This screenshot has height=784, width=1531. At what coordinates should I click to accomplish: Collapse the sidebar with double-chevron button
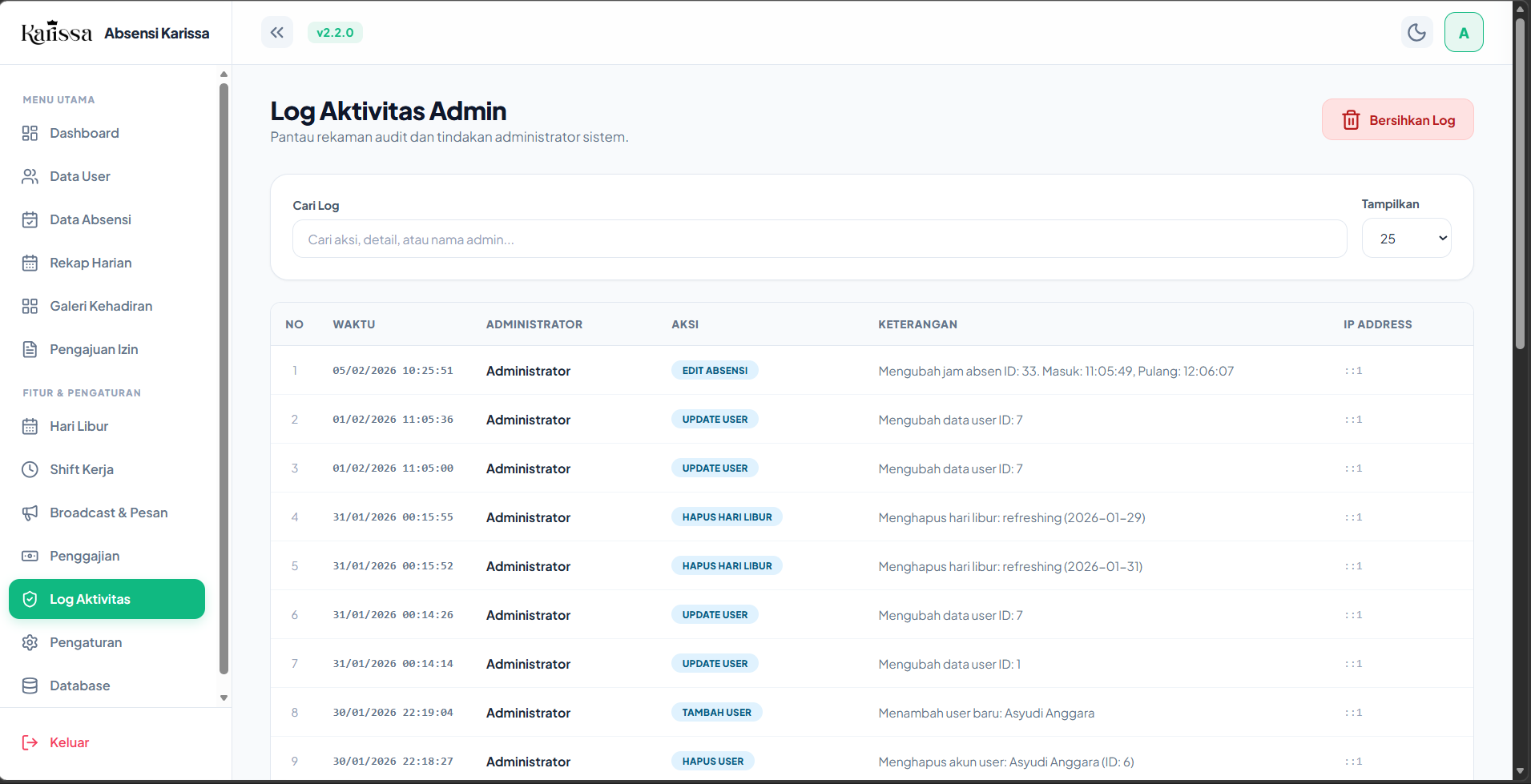coord(277,33)
